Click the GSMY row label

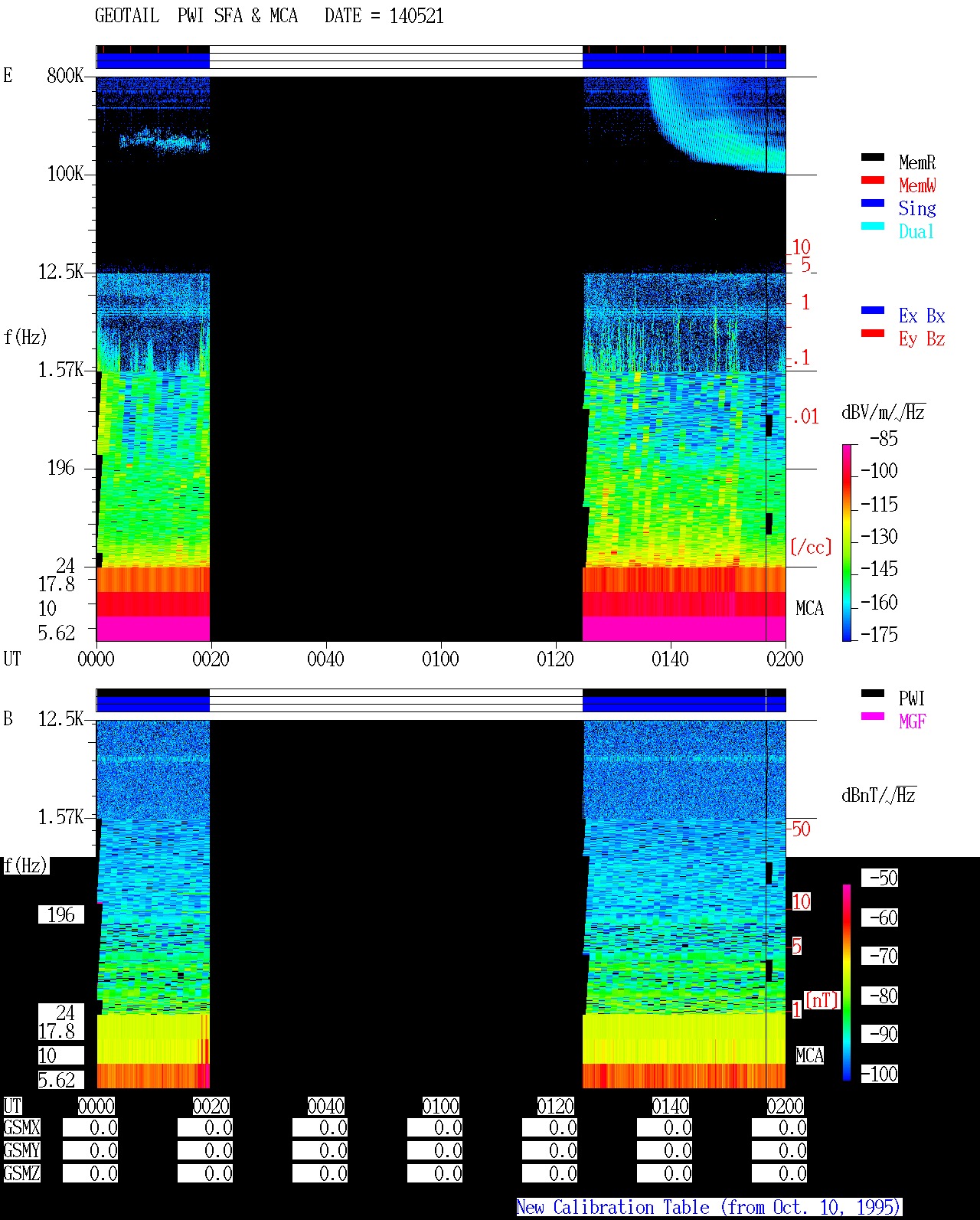(22, 1150)
